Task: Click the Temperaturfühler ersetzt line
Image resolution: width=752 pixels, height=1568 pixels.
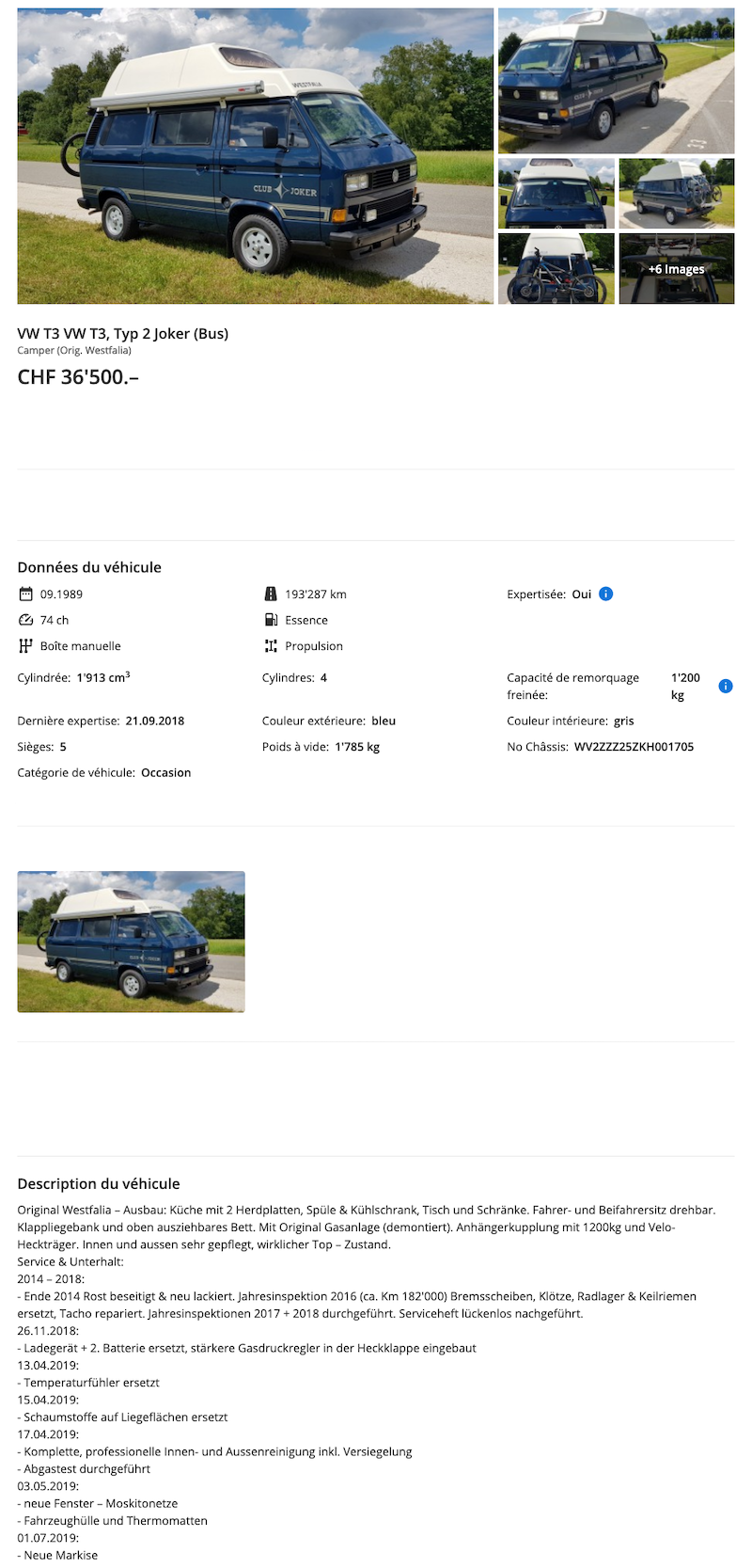Action: point(88,1383)
